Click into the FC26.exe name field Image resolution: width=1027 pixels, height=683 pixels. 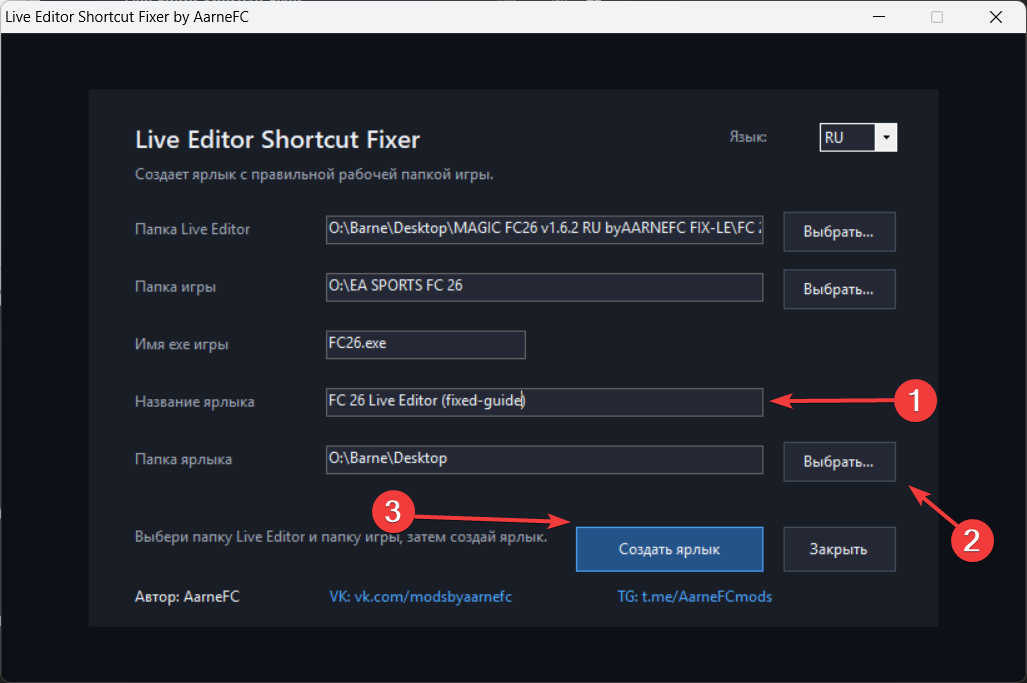point(426,345)
